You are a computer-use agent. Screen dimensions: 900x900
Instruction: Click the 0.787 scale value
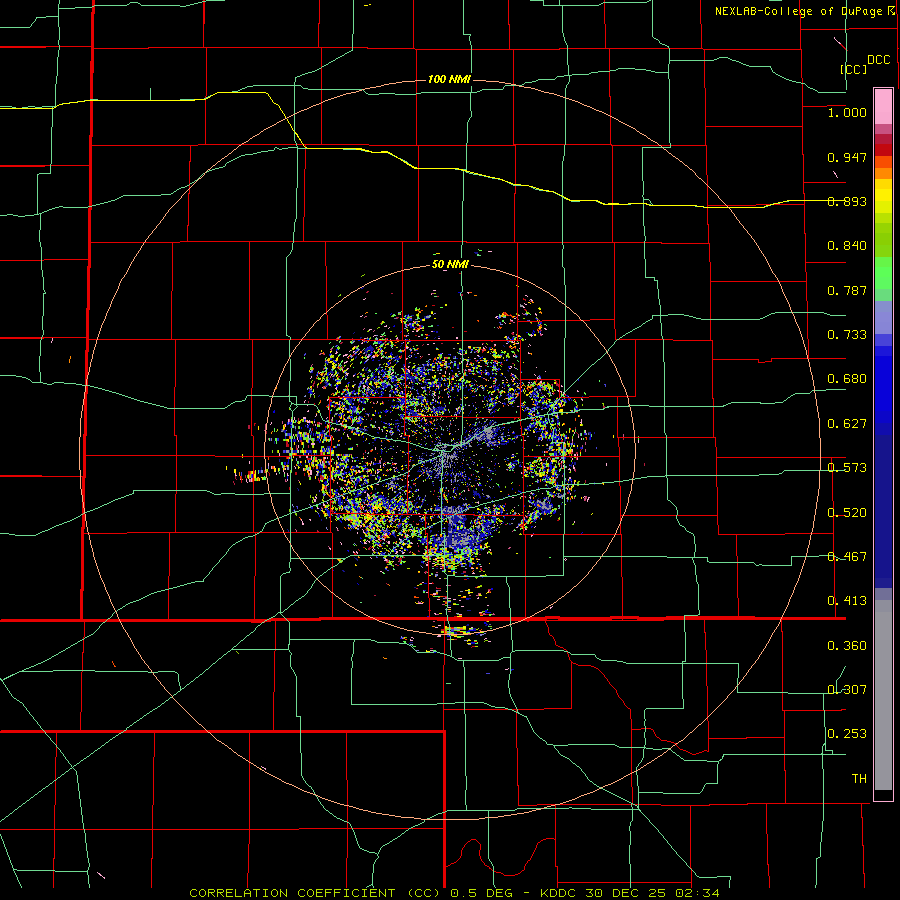click(x=847, y=290)
